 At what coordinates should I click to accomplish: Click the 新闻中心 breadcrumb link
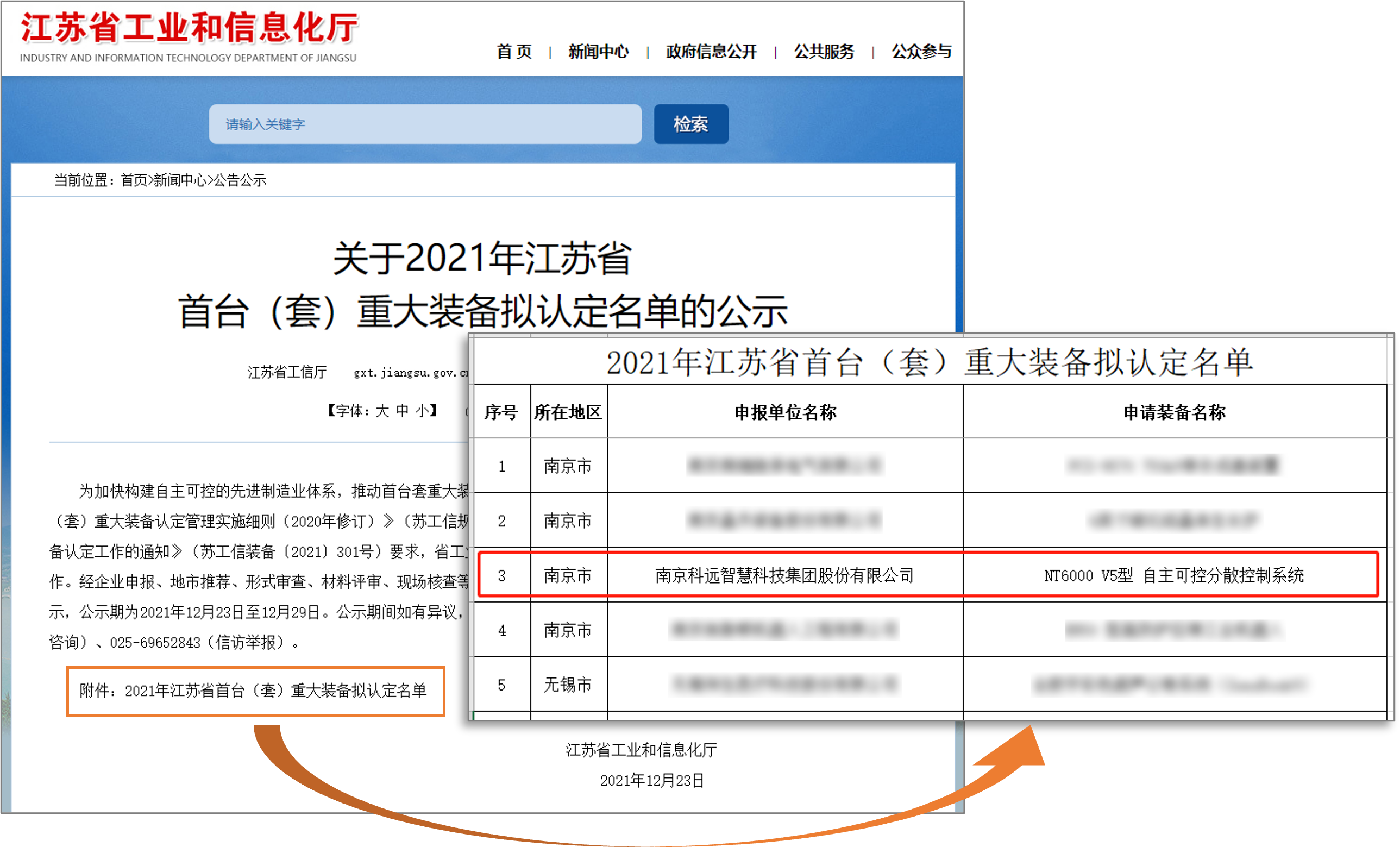[179, 180]
